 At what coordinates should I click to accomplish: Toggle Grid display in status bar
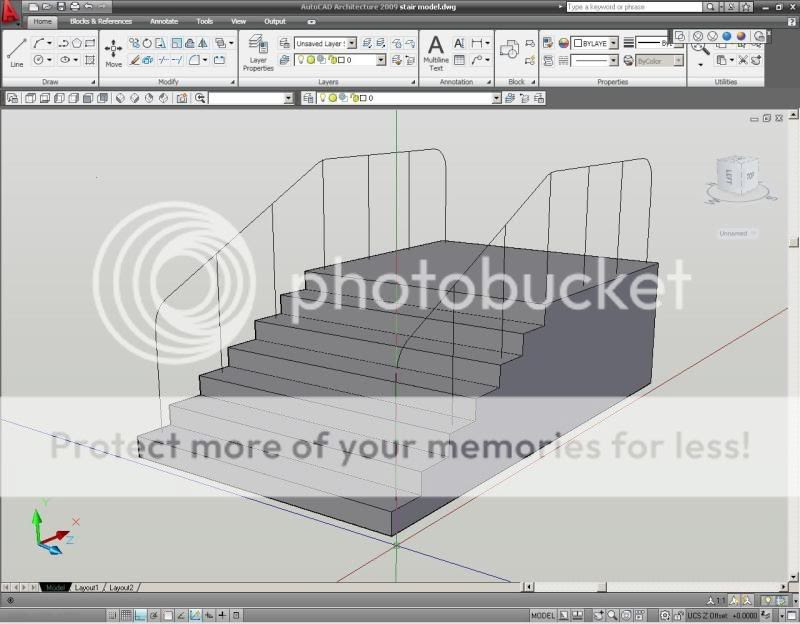(126, 615)
